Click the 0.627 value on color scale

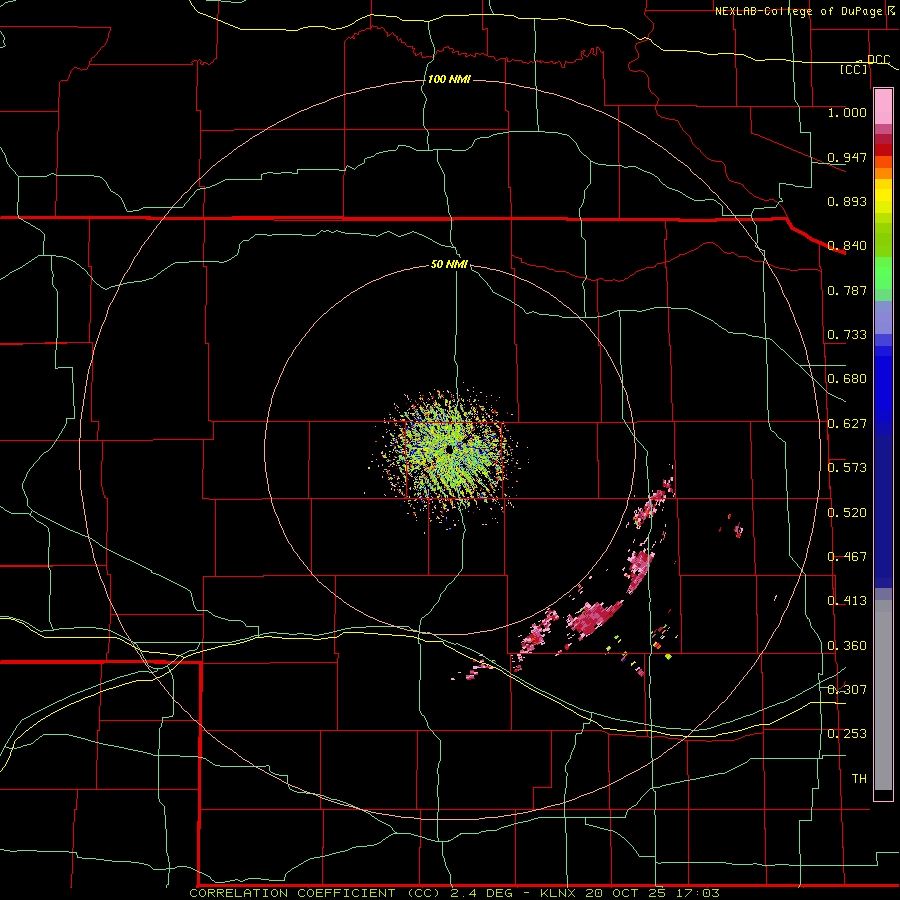pyautogui.click(x=847, y=424)
